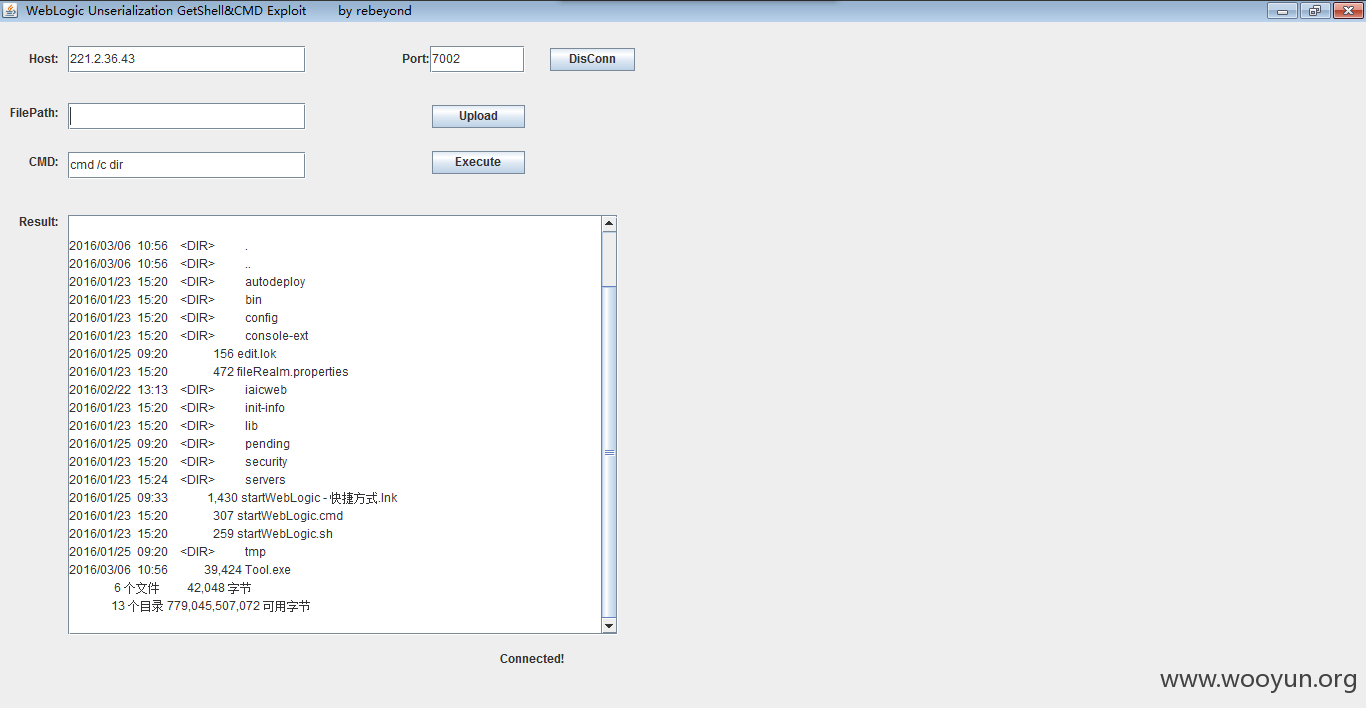The image size is (1366, 708).
Task: Click the window title text
Action: pyautogui.click(x=219, y=11)
